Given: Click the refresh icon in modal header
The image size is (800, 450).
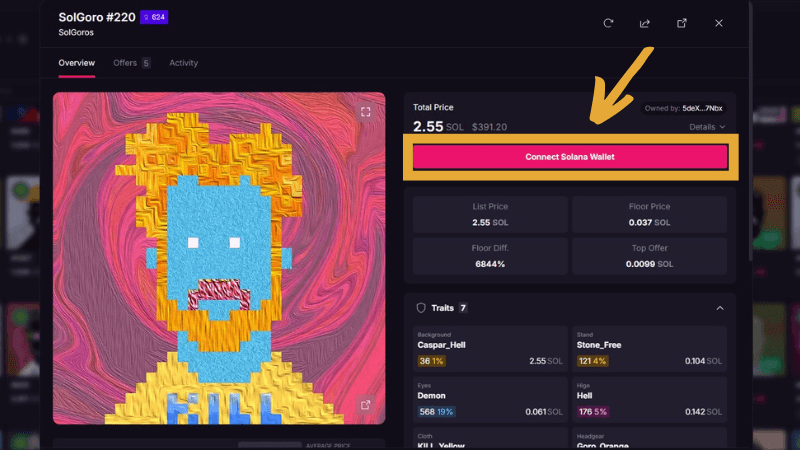Looking at the screenshot, I should point(608,23).
